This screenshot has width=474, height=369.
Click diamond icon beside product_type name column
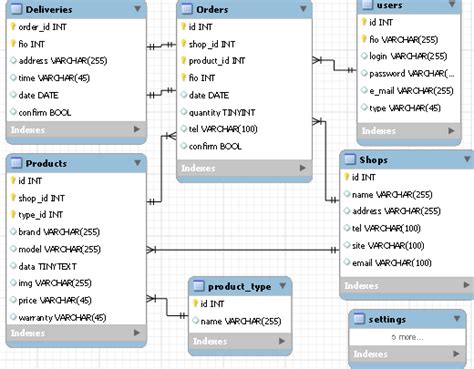tap(196, 321)
